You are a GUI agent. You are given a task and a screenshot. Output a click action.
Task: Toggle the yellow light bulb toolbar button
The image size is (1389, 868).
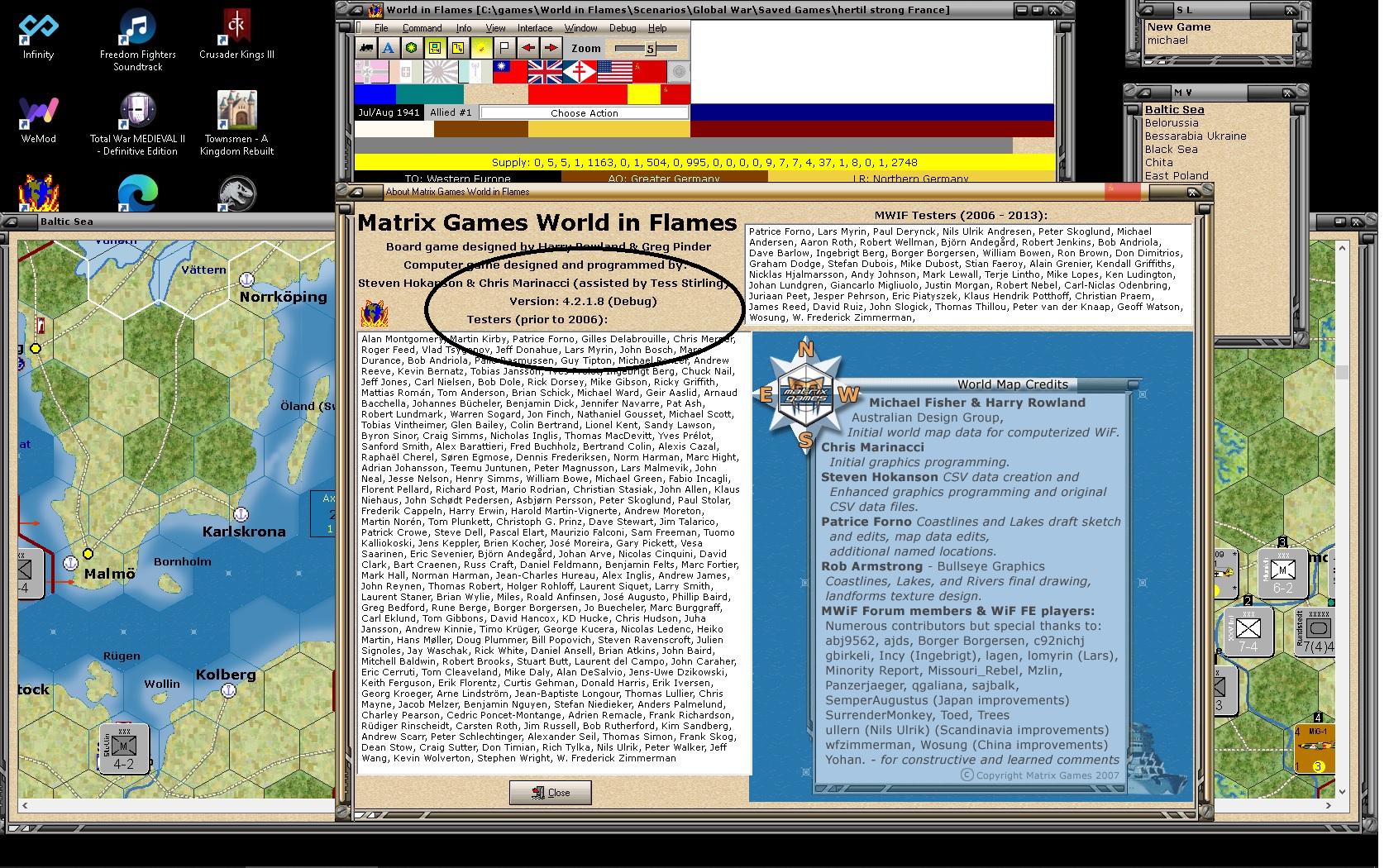tap(481, 48)
